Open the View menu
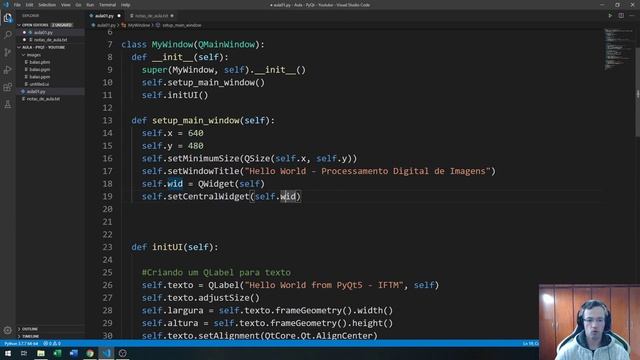The height and width of the screenshot is (360, 640). 66,5
